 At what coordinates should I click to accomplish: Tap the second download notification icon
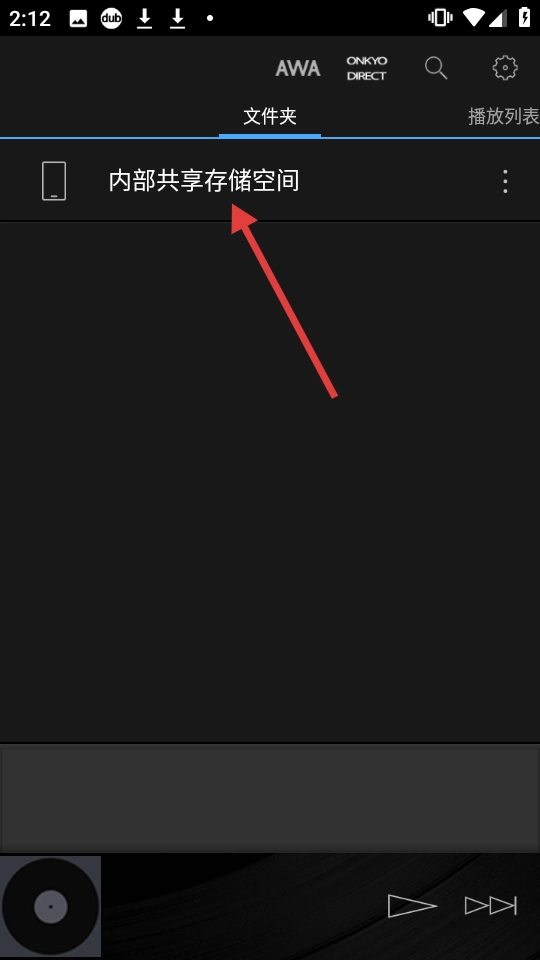coord(178,18)
